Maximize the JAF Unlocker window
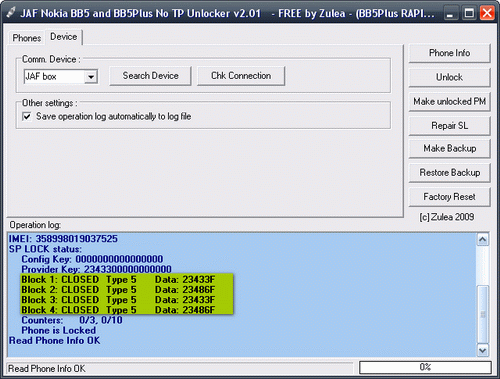Screen dimensions: 500x379 click(x=469, y=13)
